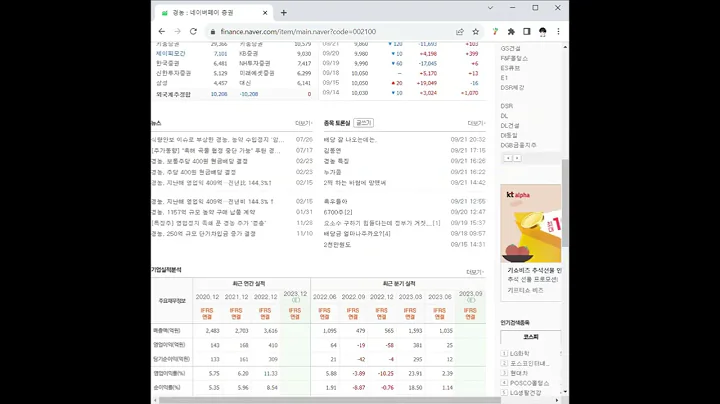
Task: Open the Extensions puzzle-piece menu
Action: (511, 32)
